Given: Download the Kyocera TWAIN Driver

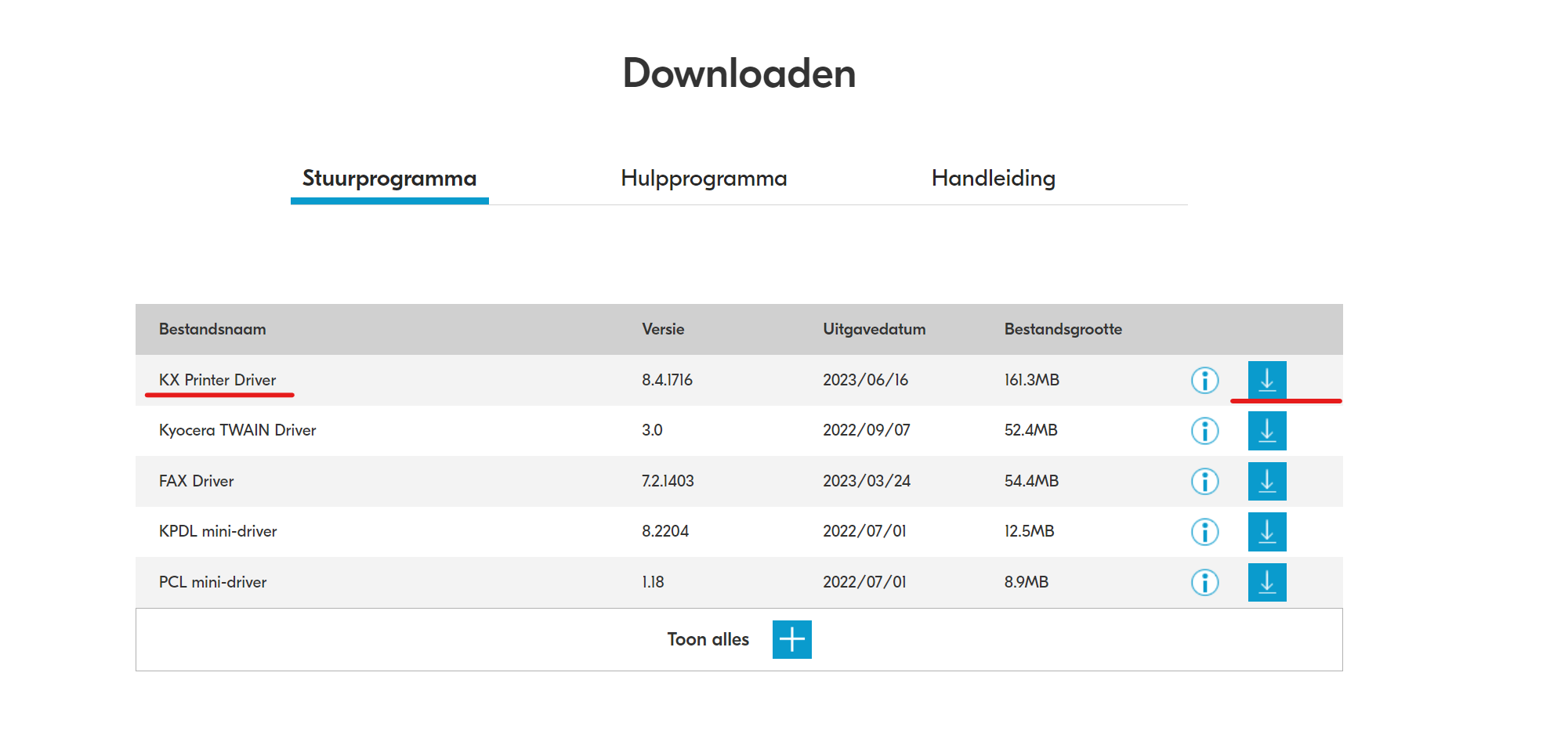Looking at the screenshot, I should (1267, 431).
